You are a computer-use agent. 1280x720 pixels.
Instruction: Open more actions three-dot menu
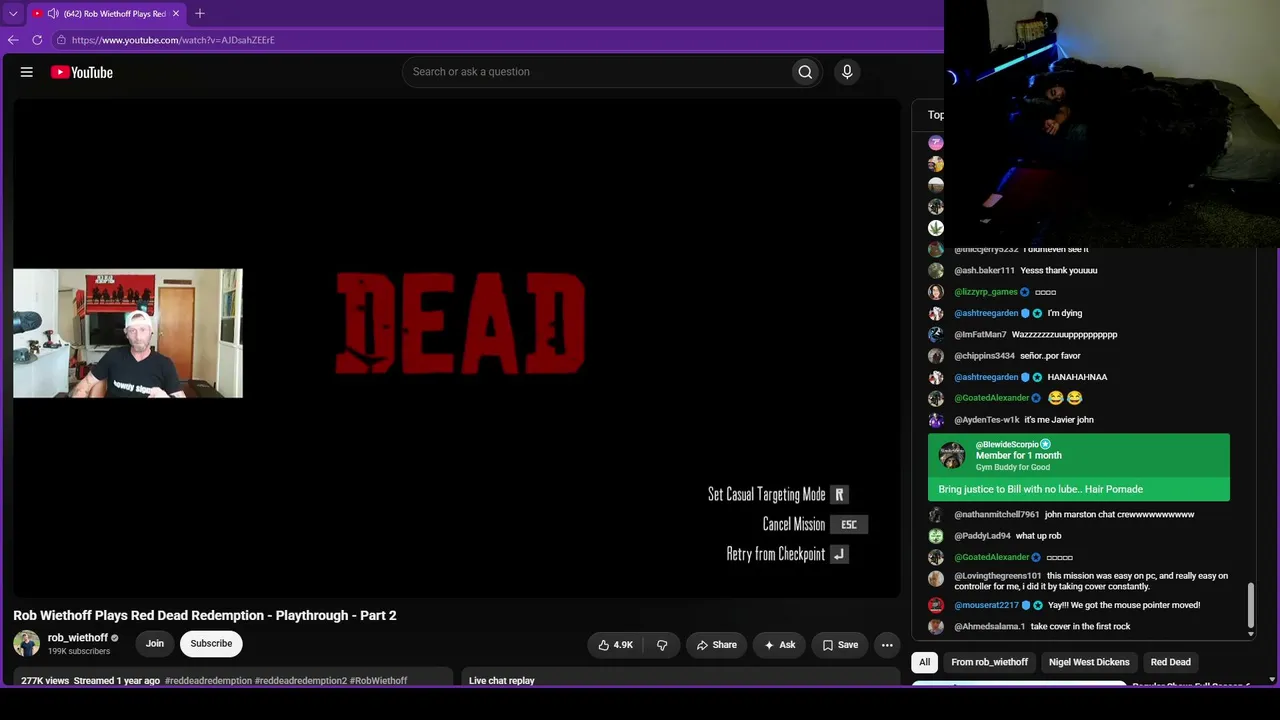(x=887, y=645)
